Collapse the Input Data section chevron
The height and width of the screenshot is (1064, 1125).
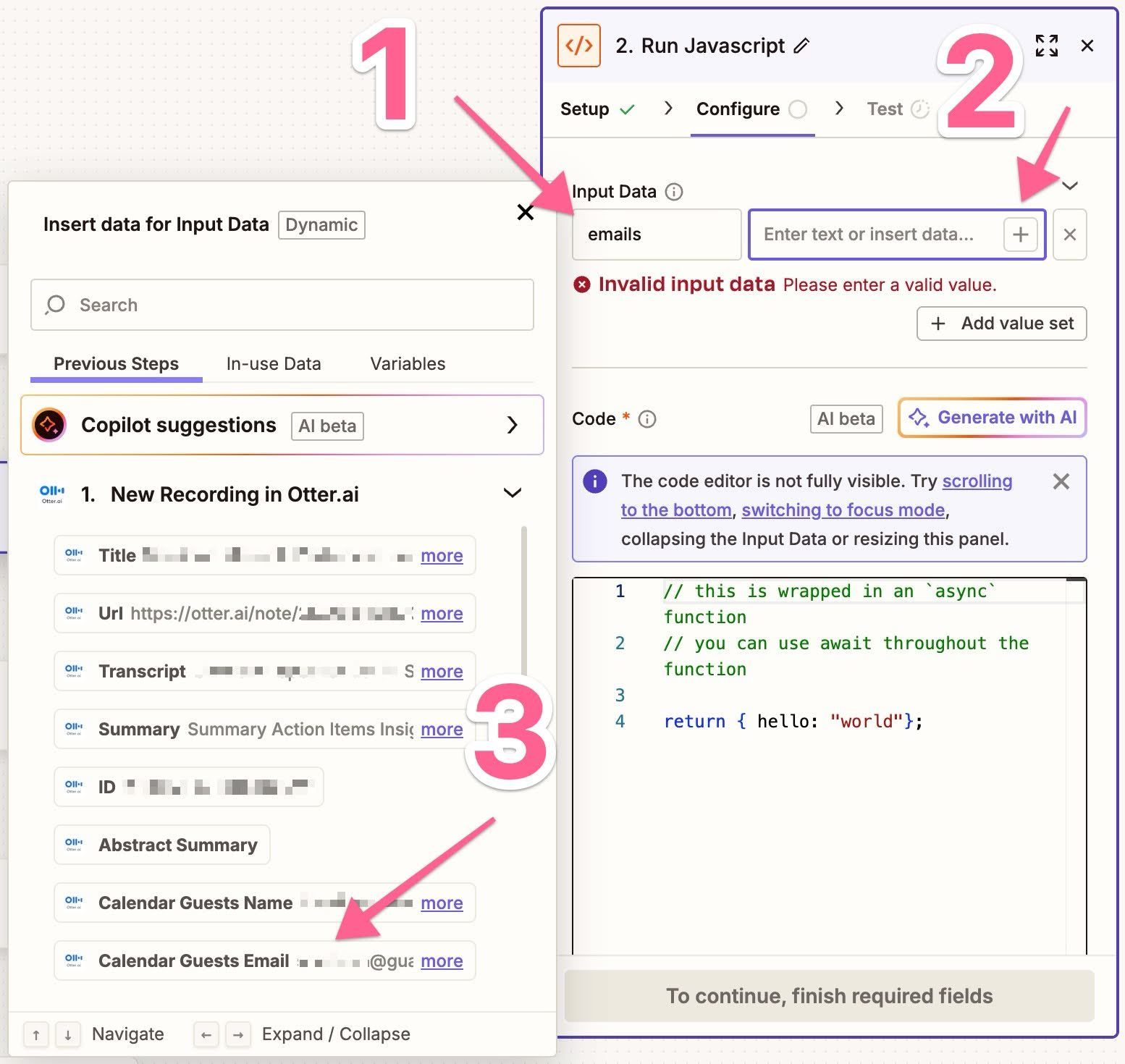tap(1071, 187)
